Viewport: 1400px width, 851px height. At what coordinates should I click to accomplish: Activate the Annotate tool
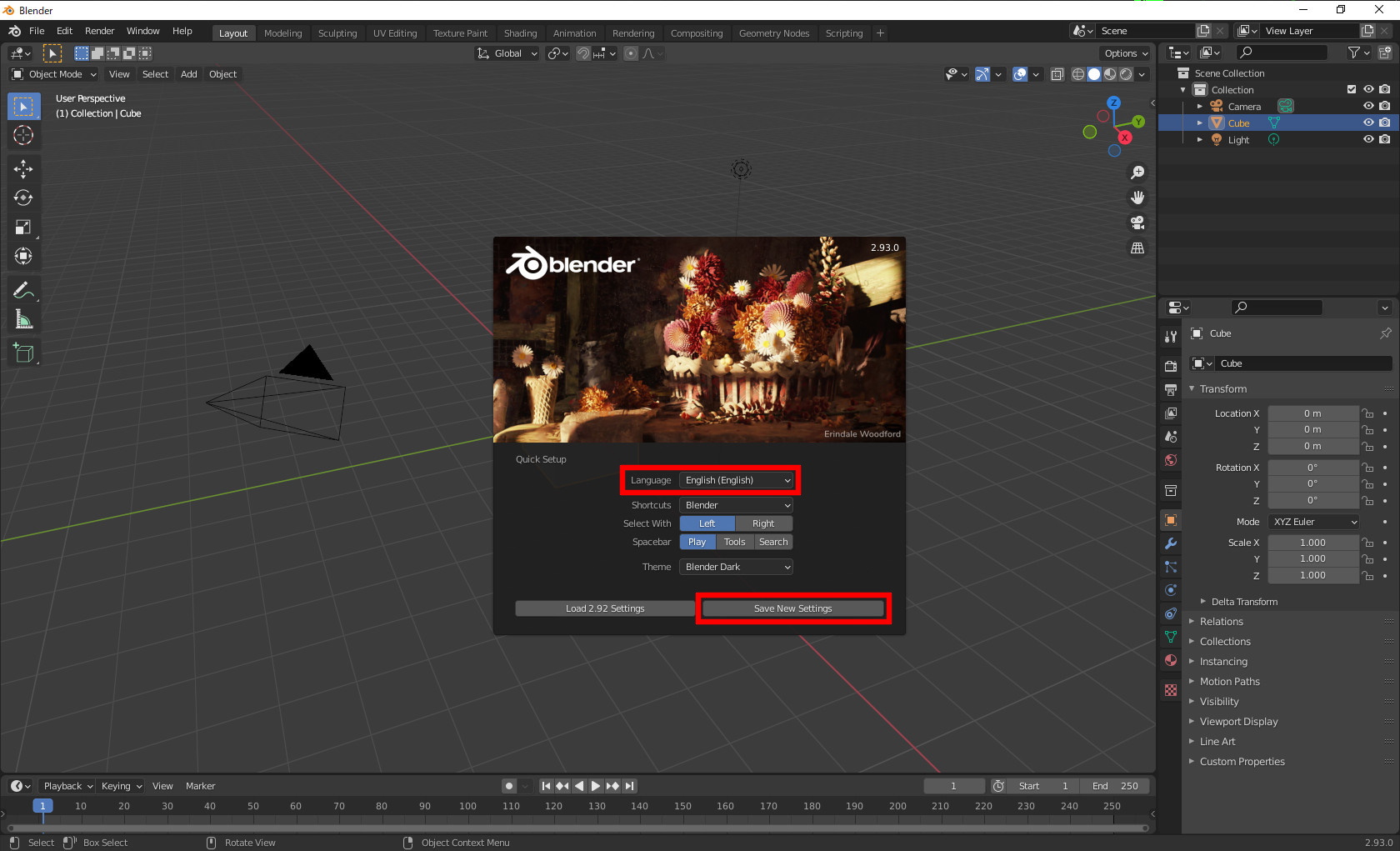(x=23, y=289)
